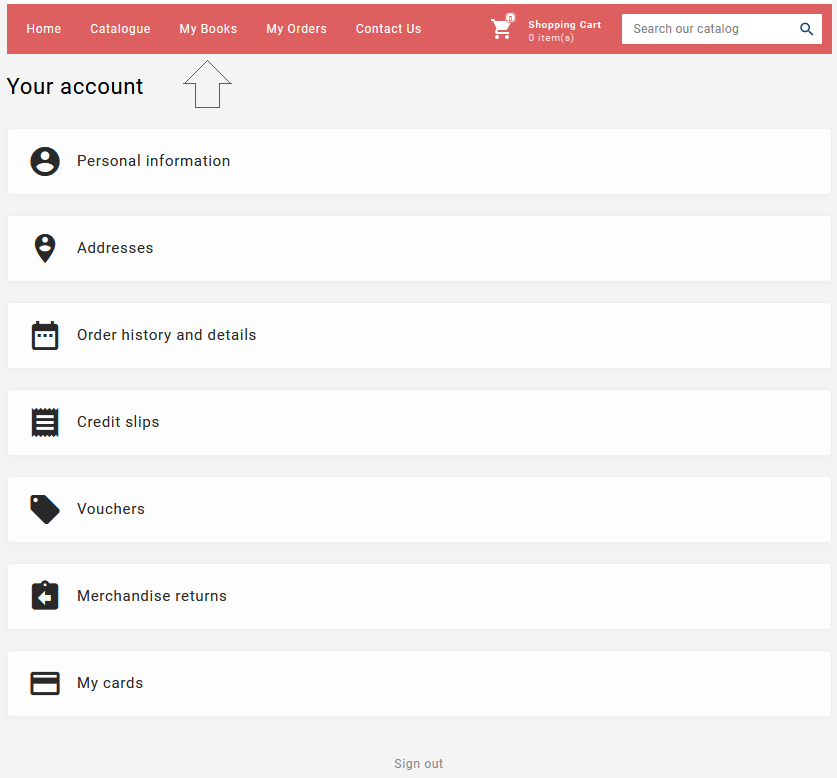Viewport: 837px width, 778px height.
Task: Go to Home in navigation bar
Action: tap(44, 29)
